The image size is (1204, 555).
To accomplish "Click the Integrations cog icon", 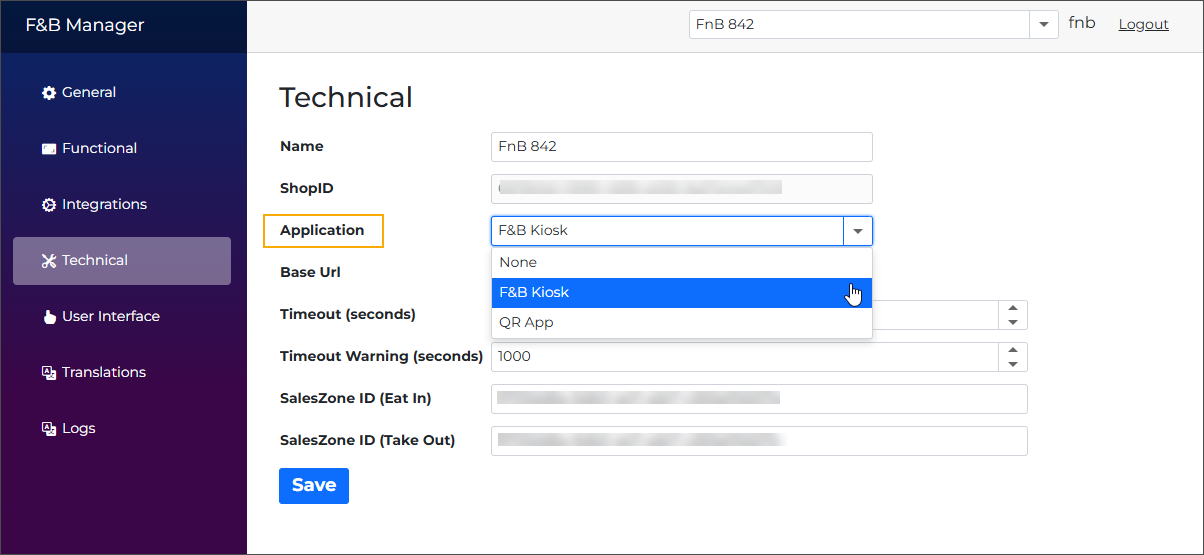I will pyautogui.click(x=49, y=205).
